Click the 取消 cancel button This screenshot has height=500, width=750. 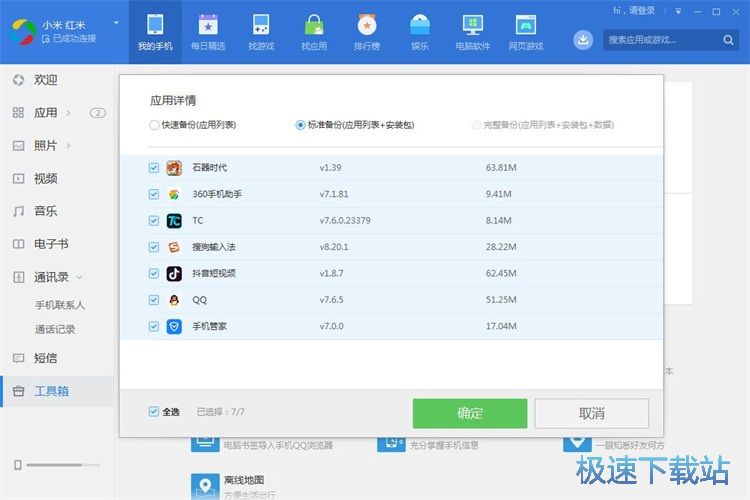592,413
